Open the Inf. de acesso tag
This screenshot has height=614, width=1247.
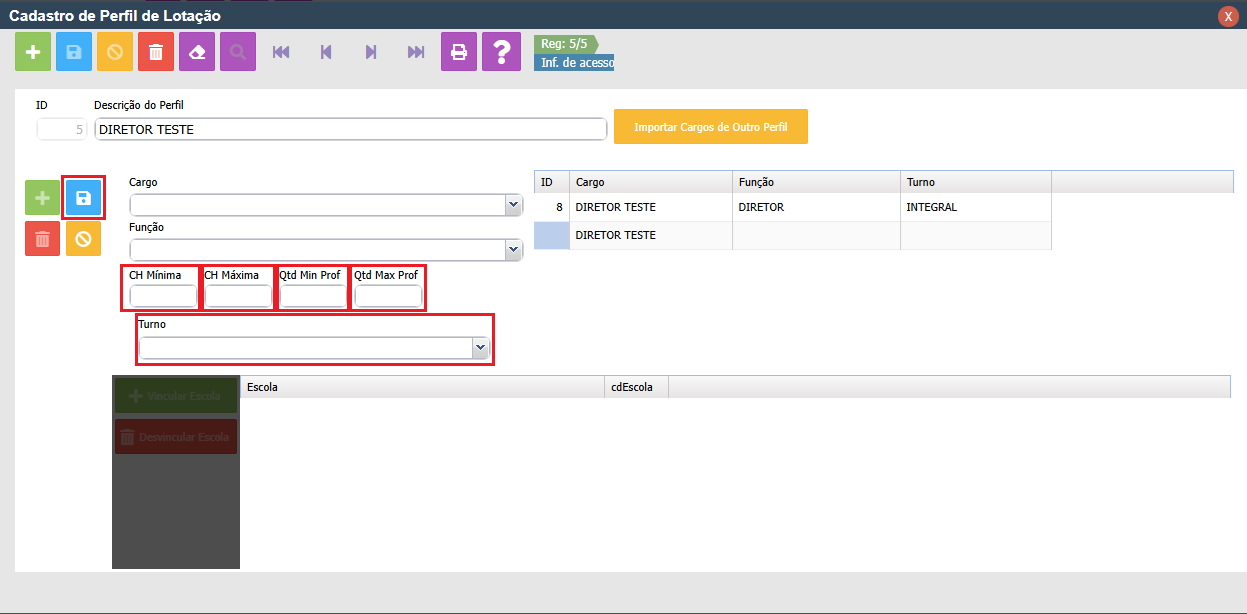point(577,63)
